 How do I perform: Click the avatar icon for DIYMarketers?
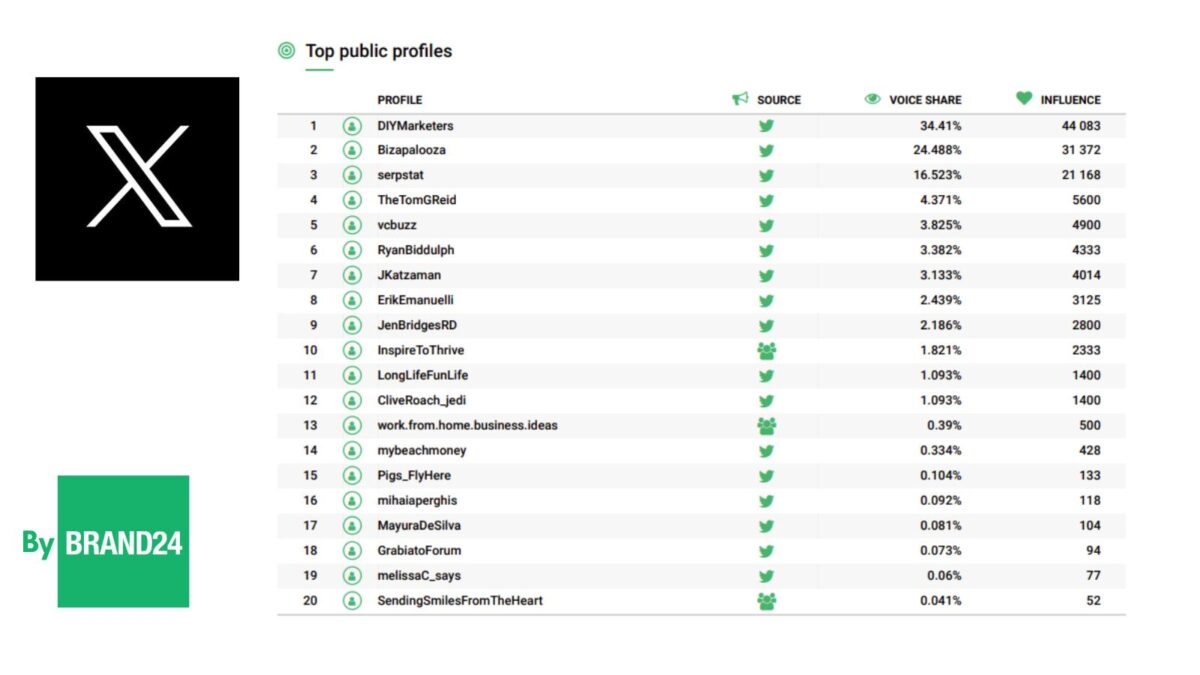352,126
